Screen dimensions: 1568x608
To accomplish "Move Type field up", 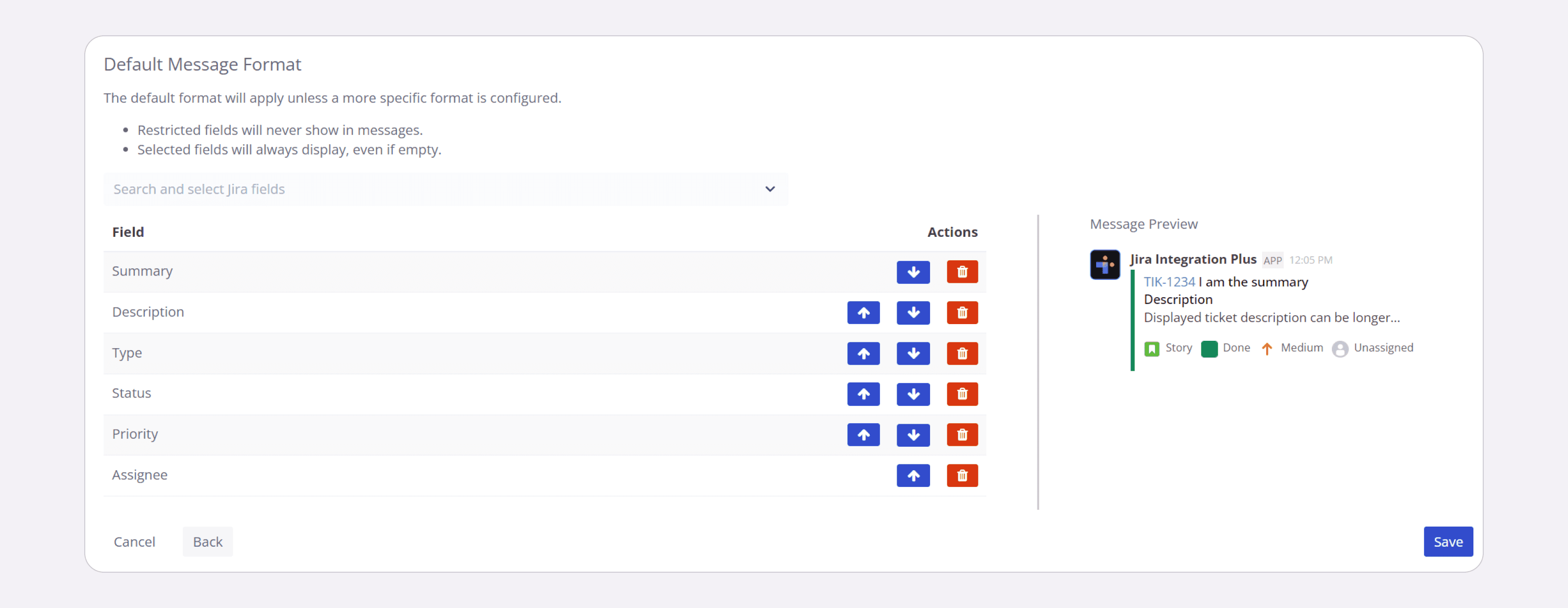I will point(863,354).
